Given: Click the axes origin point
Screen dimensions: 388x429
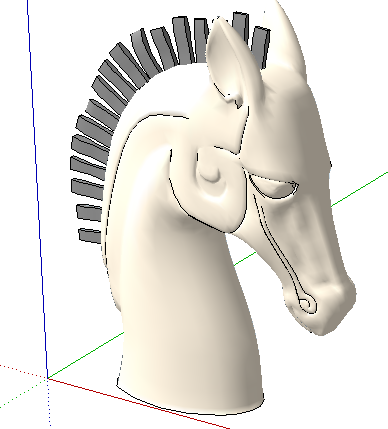Looking at the screenshot, I should click(48, 378).
